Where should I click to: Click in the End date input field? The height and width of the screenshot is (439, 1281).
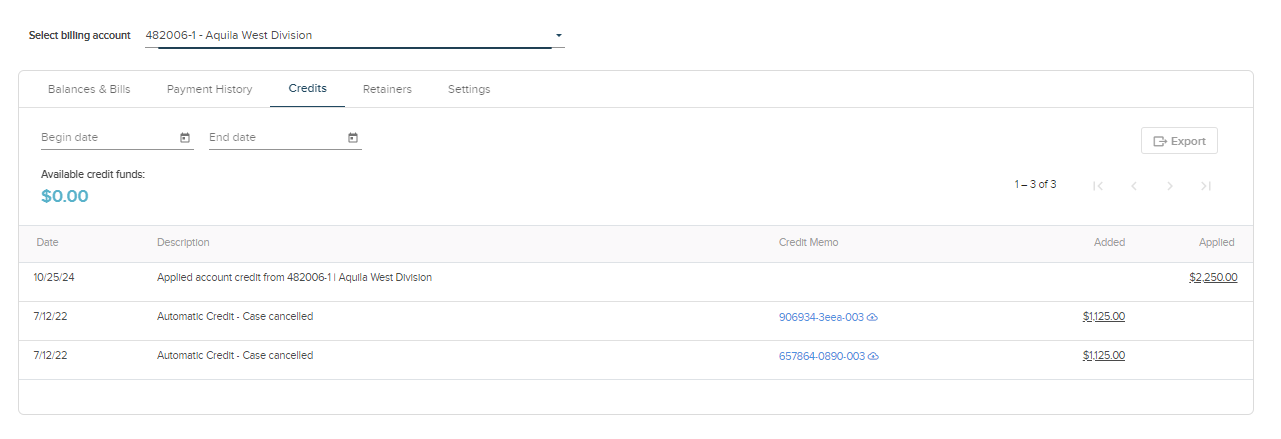(x=273, y=138)
